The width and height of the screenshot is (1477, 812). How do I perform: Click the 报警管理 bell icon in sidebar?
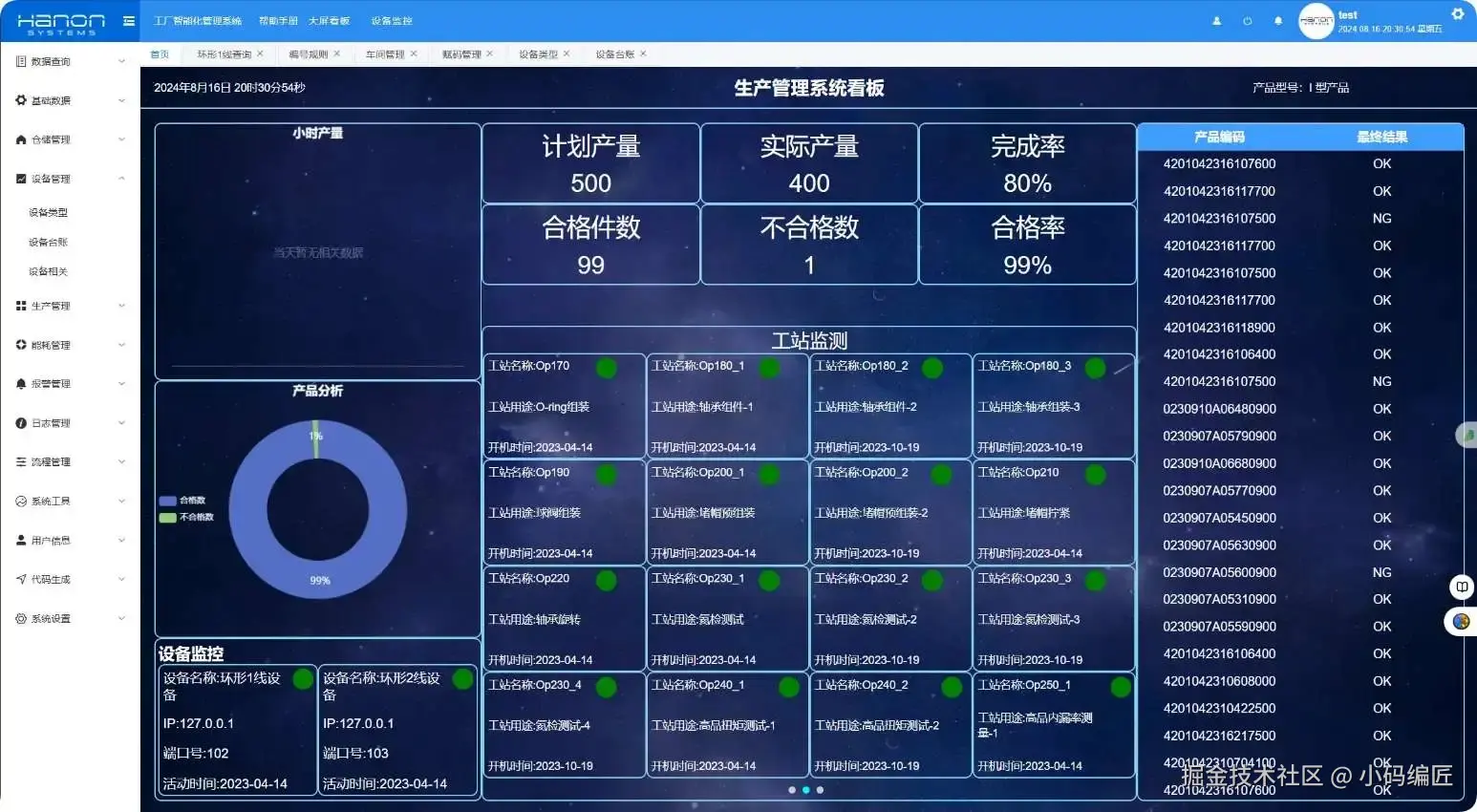(x=21, y=384)
